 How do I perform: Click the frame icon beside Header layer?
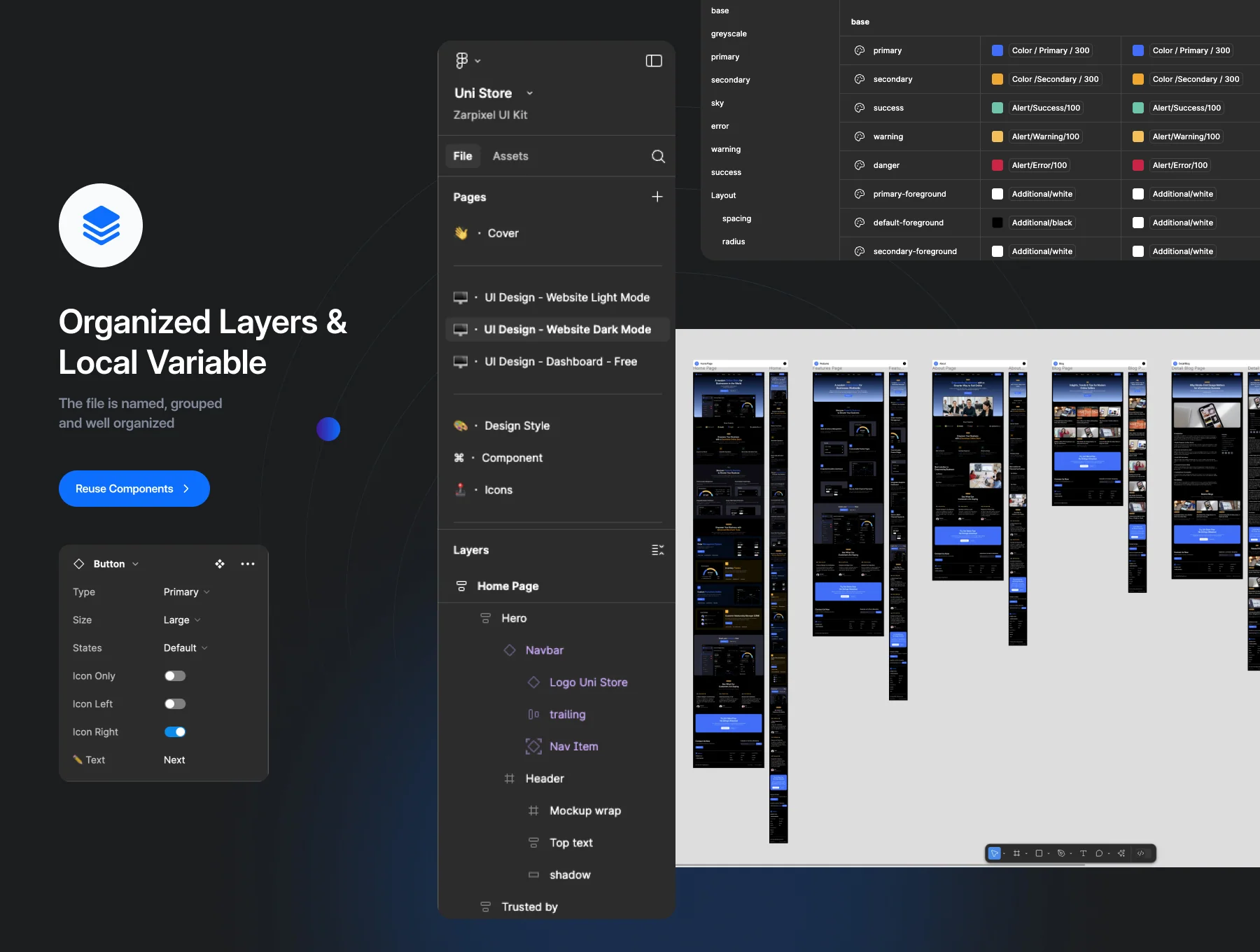coord(510,778)
